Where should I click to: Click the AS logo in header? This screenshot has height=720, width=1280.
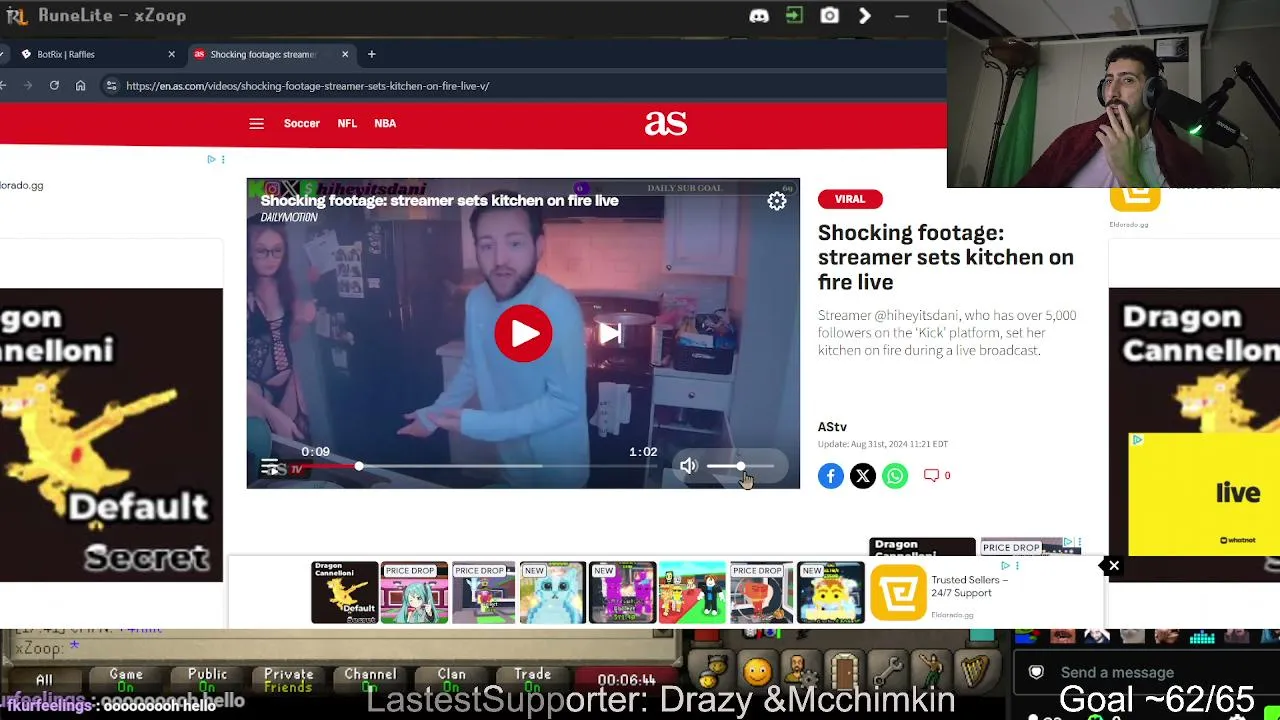(666, 123)
